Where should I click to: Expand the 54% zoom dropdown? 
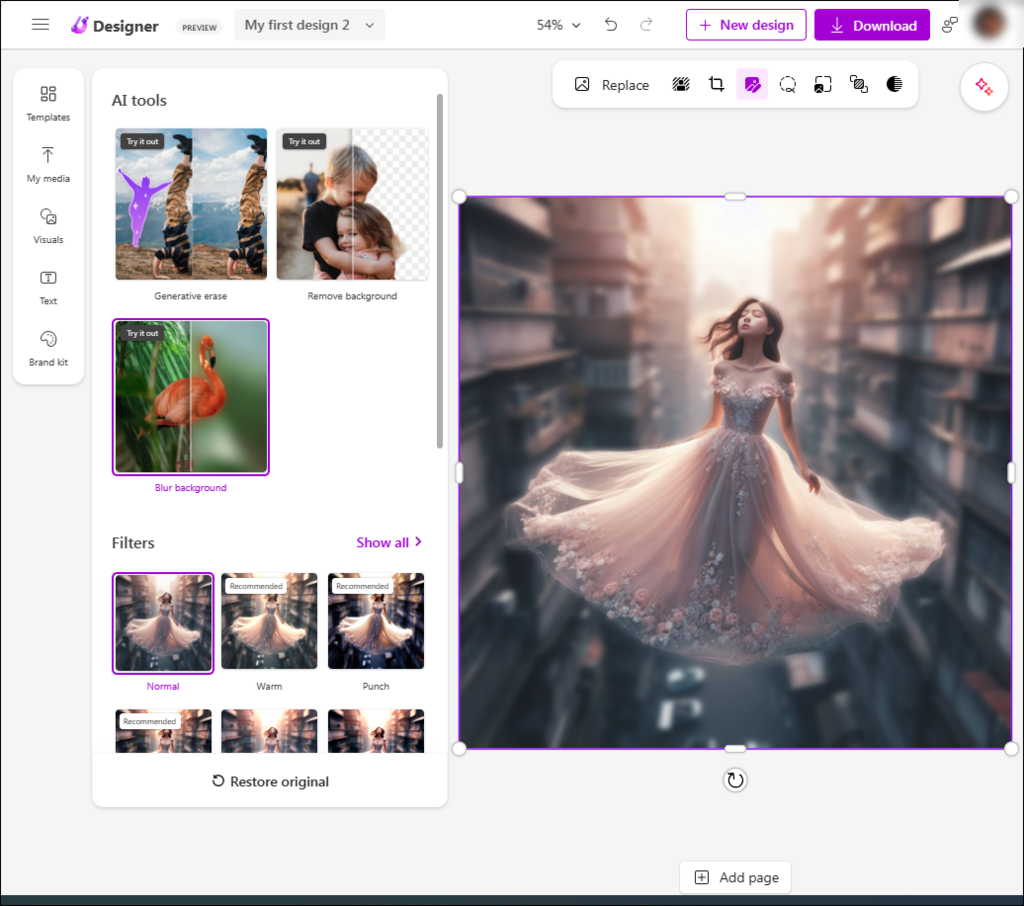pyautogui.click(x=558, y=25)
